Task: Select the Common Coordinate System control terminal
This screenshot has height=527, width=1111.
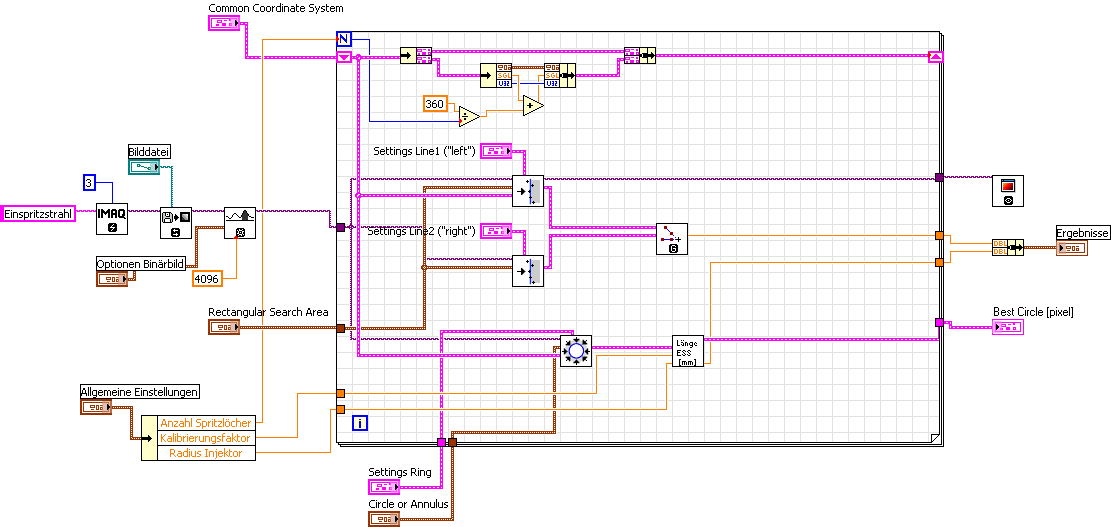Action: 225,23
